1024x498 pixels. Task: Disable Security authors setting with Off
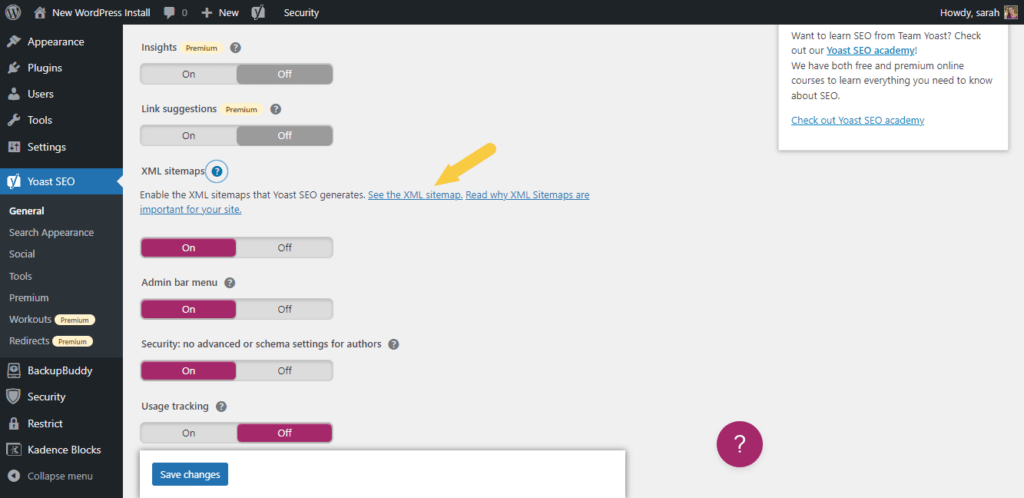point(284,370)
